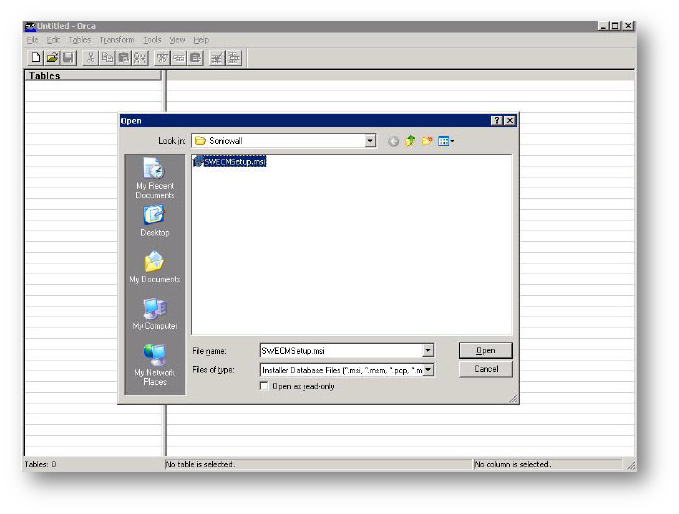Click the New document toolbar icon
The image size is (679, 514).
(36, 58)
